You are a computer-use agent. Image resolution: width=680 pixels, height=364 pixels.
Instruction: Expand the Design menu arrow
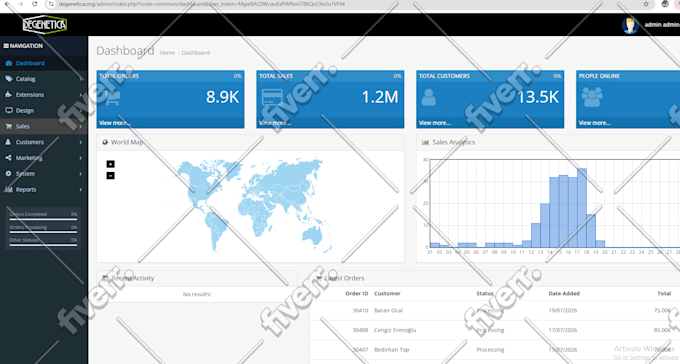[81, 111]
